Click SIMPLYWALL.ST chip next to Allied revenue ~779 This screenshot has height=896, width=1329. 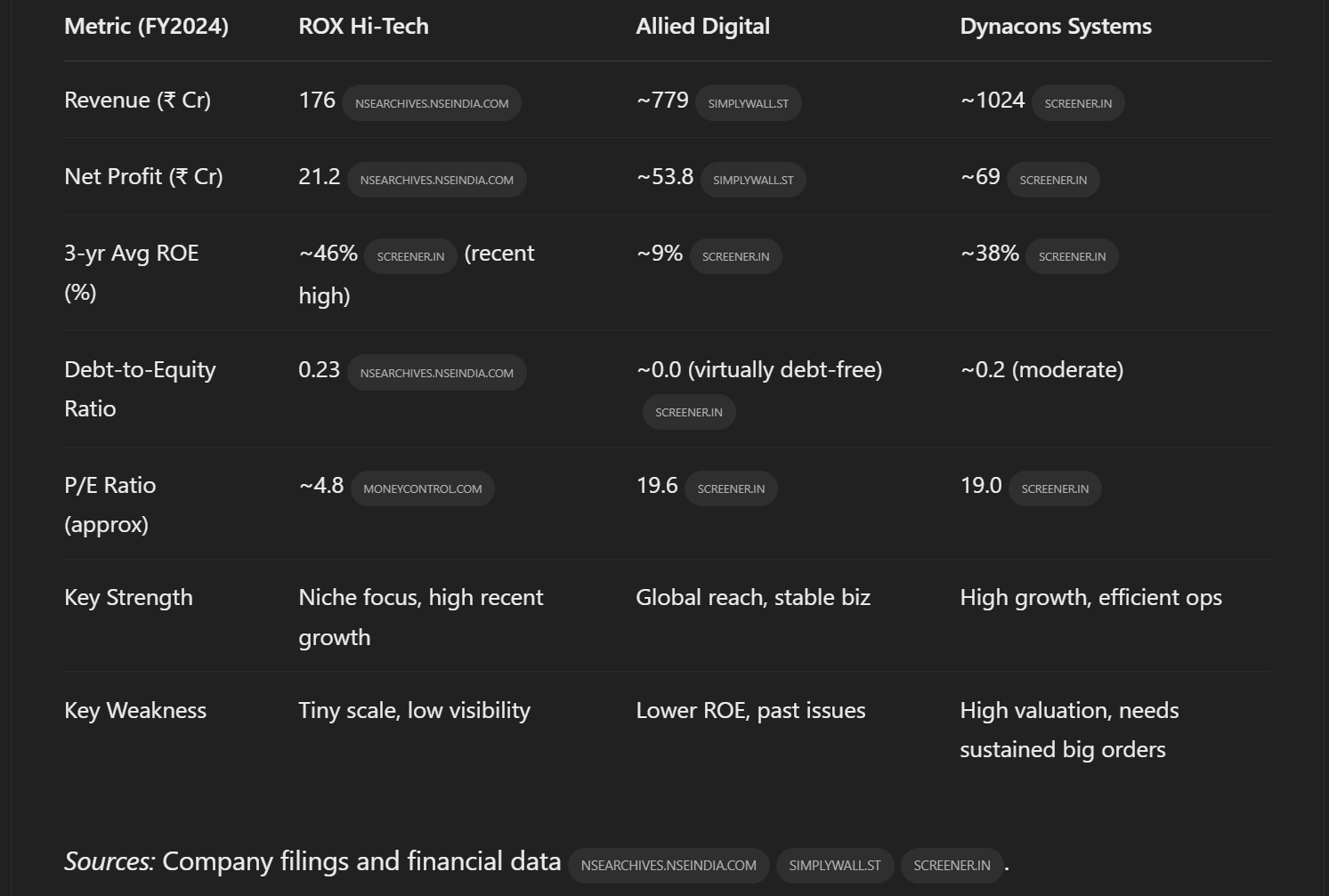(x=748, y=103)
